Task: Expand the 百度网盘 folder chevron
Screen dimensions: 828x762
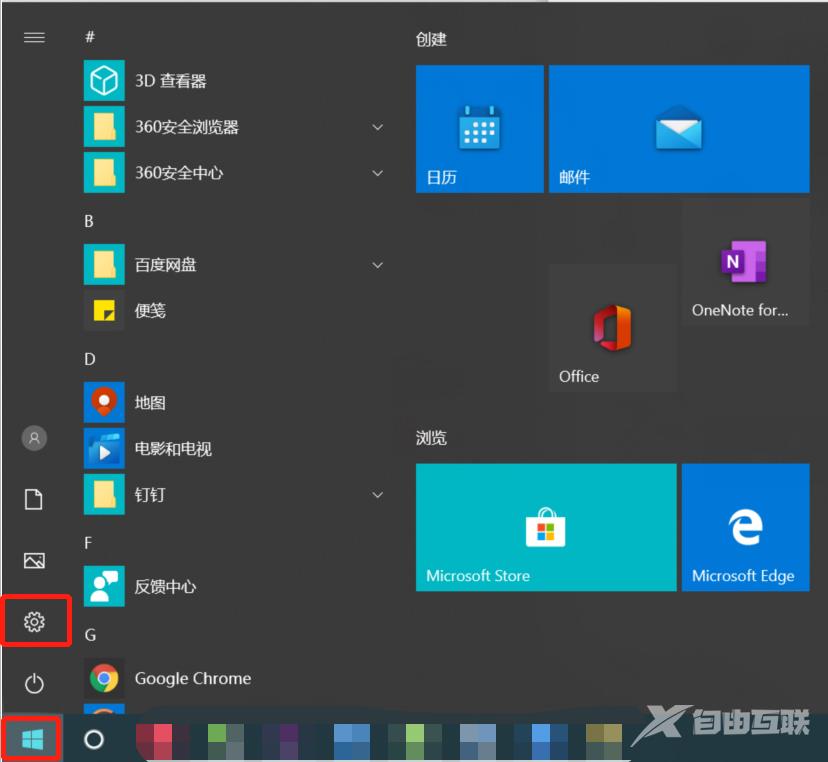Action: [378, 265]
